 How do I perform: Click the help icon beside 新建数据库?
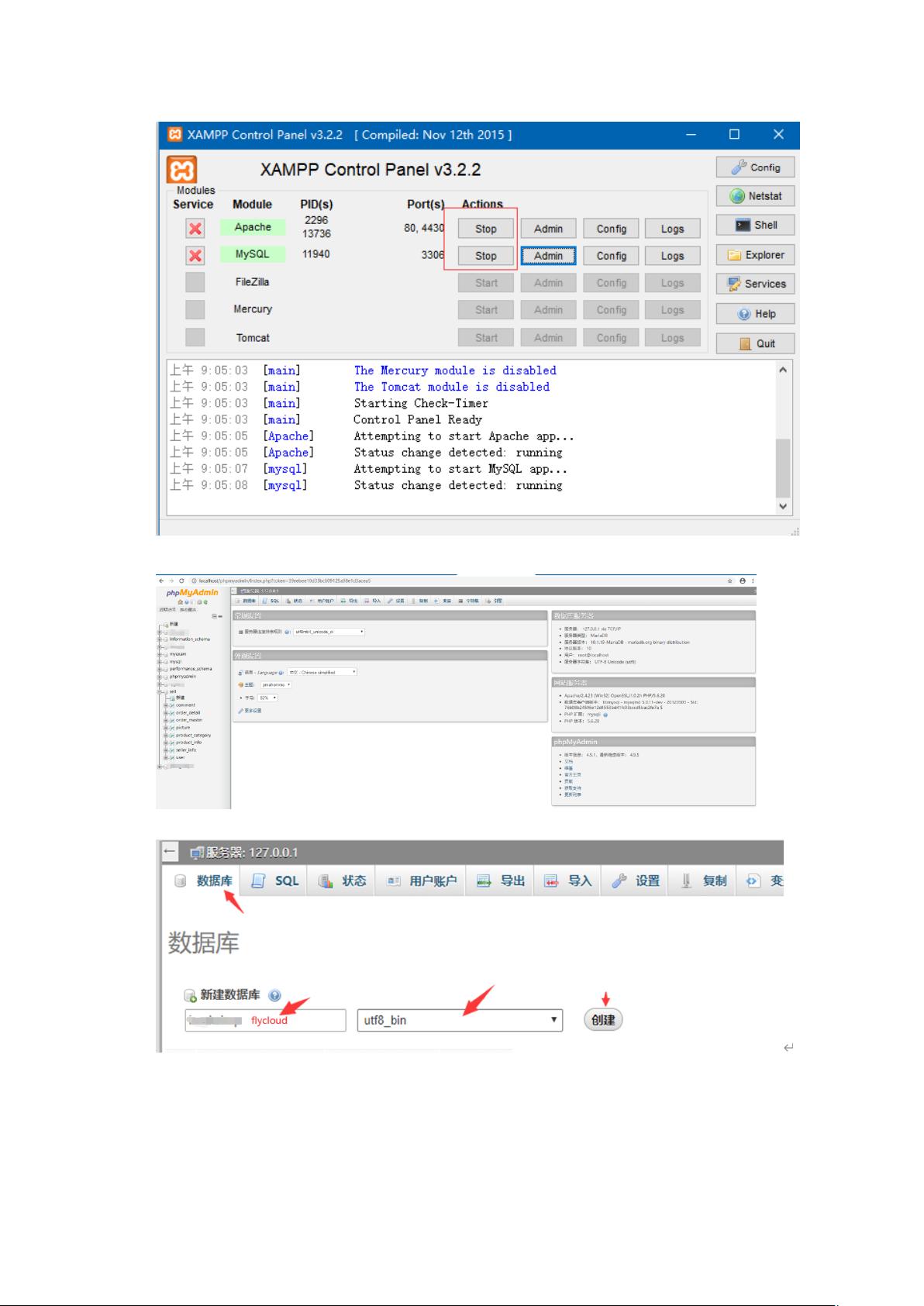pyautogui.click(x=274, y=995)
